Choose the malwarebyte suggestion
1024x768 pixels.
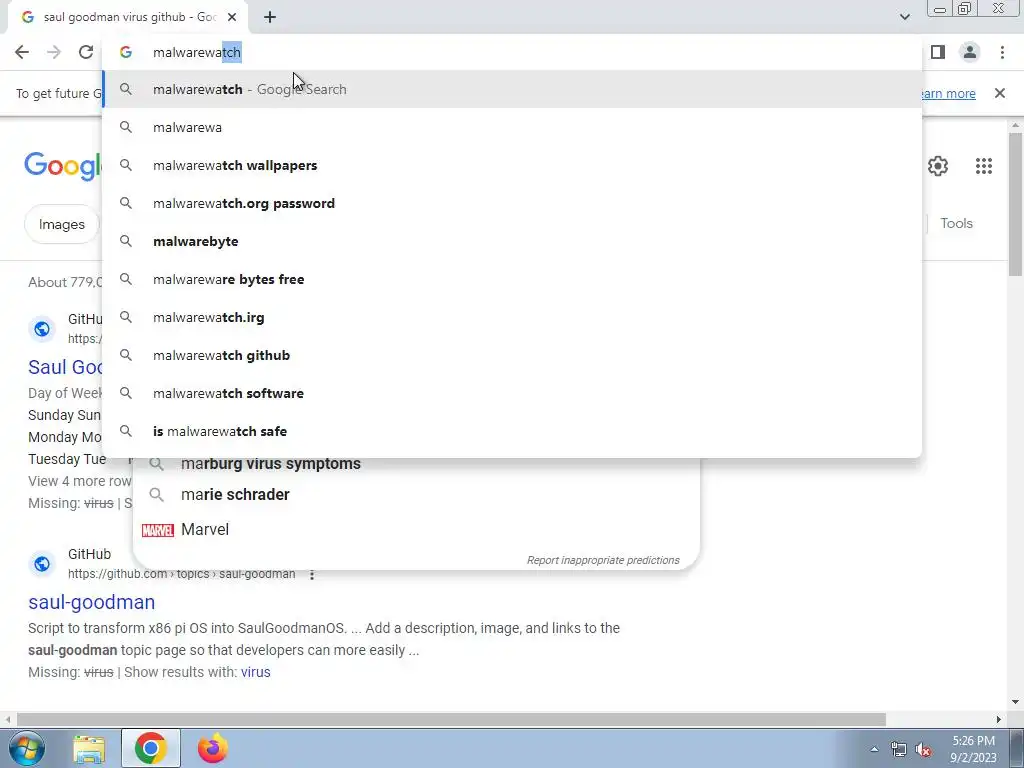click(x=512, y=241)
